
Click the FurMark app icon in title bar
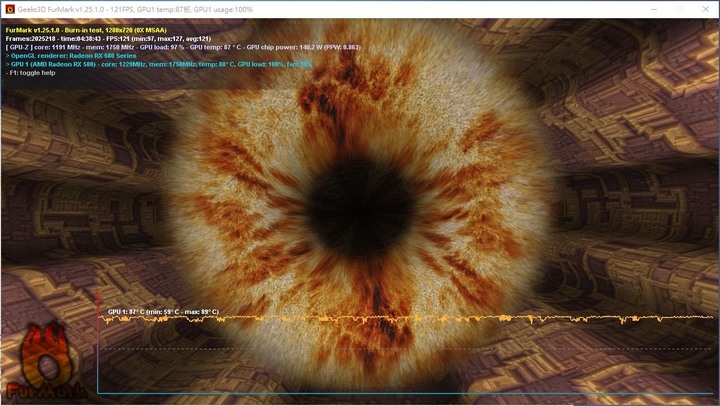coord(10,9)
